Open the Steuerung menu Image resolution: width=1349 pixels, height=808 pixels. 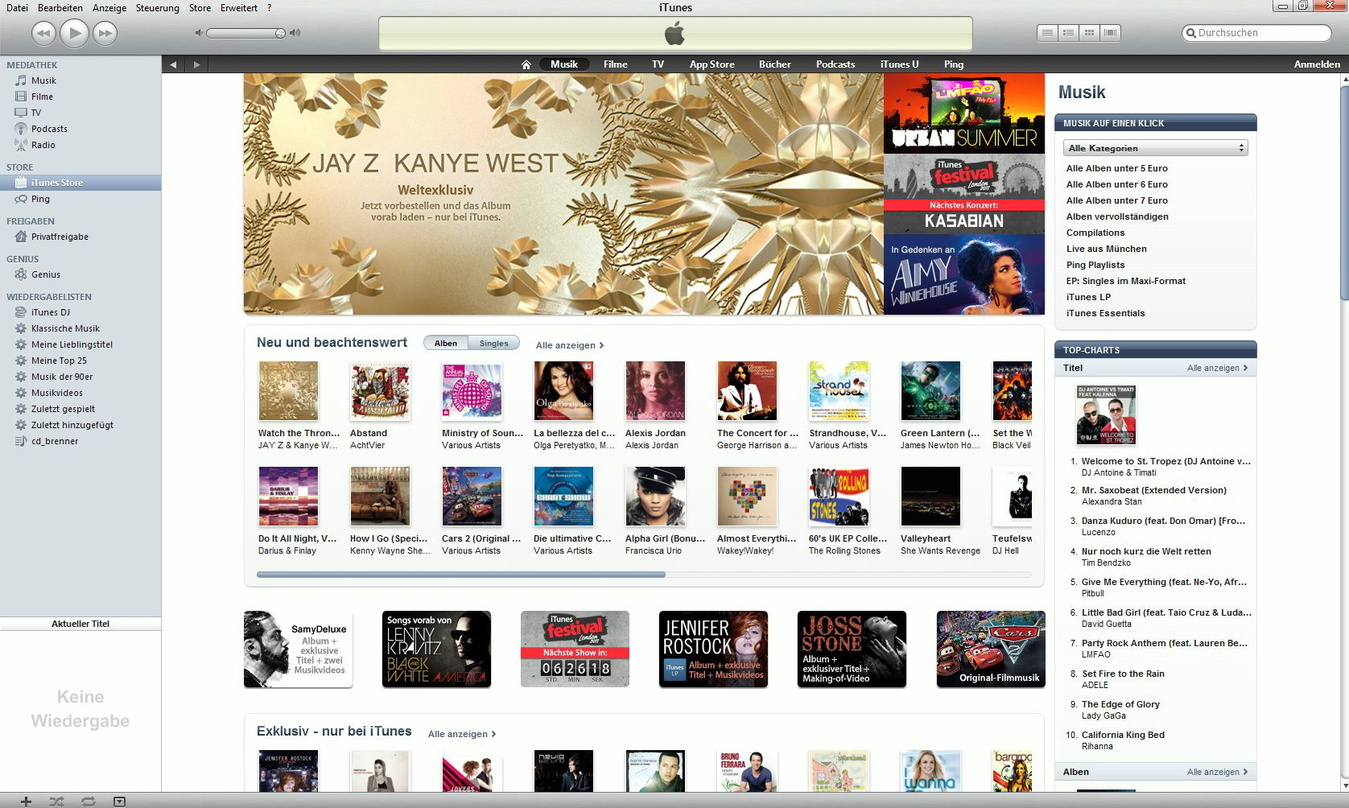point(157,8)
